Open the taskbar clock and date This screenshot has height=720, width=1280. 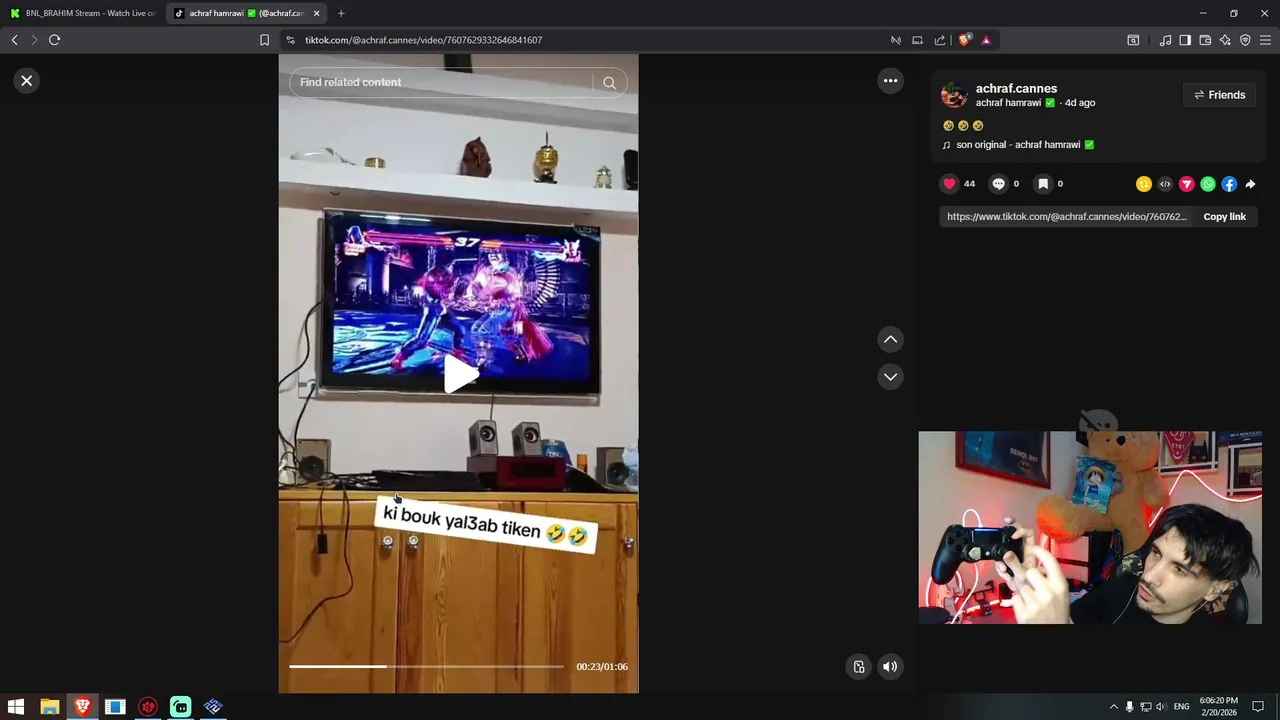pos(1219,707)
